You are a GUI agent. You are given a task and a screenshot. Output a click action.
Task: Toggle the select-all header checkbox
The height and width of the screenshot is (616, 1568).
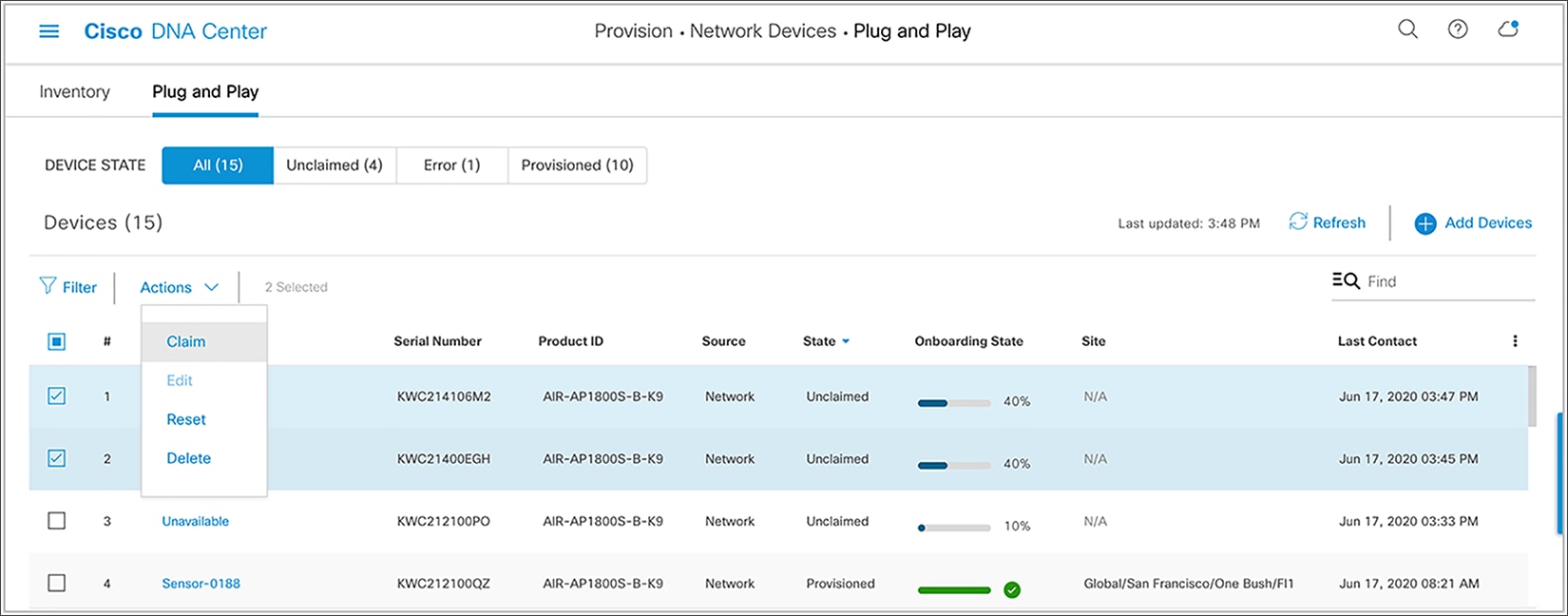[x=57, y=341]
